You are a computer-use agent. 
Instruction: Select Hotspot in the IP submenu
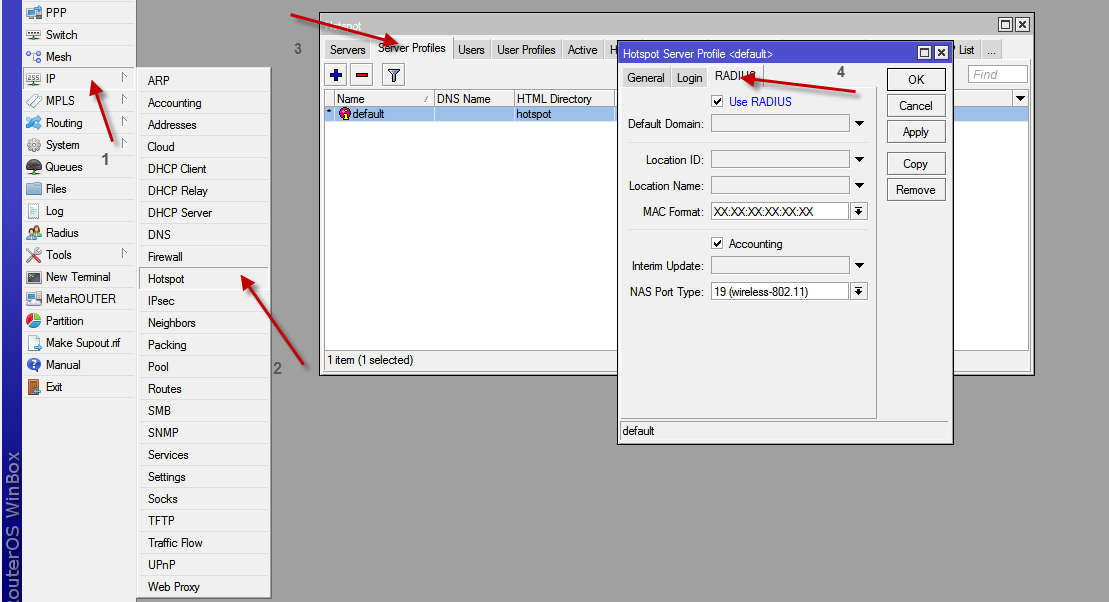coord(204,279)
